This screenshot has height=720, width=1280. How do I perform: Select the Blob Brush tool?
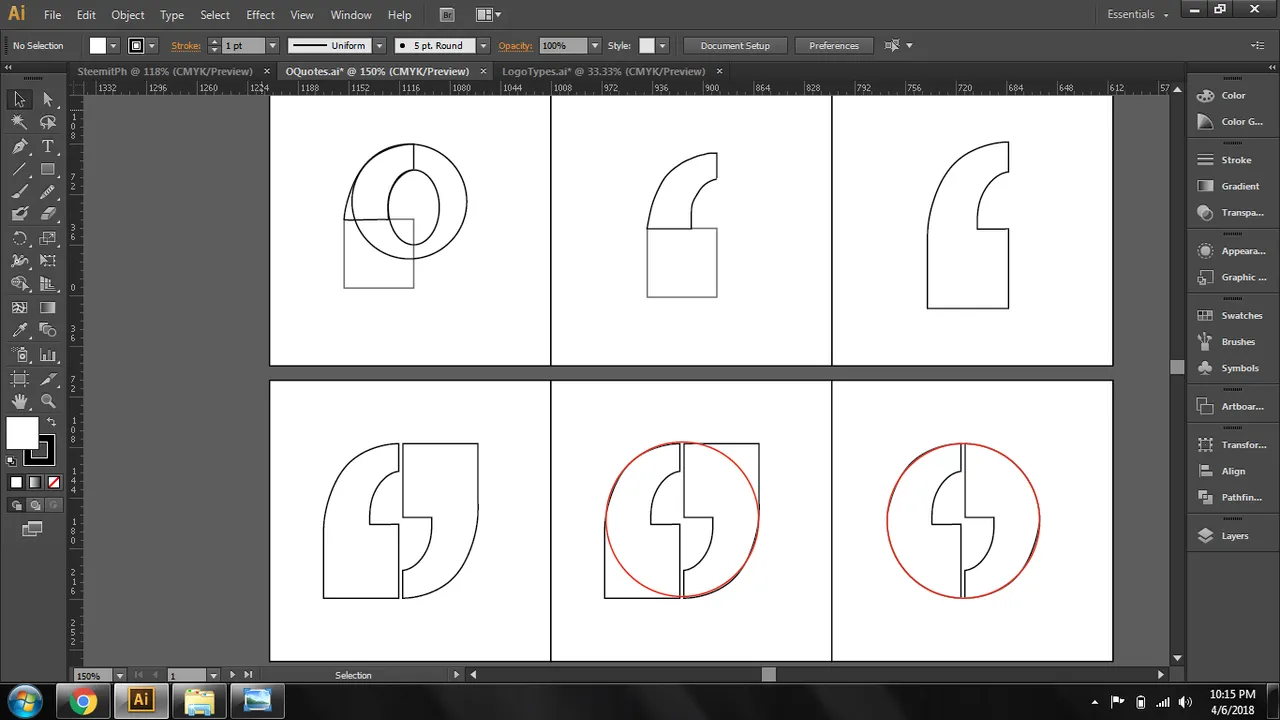pyautogui.click(x=19, y=214)
